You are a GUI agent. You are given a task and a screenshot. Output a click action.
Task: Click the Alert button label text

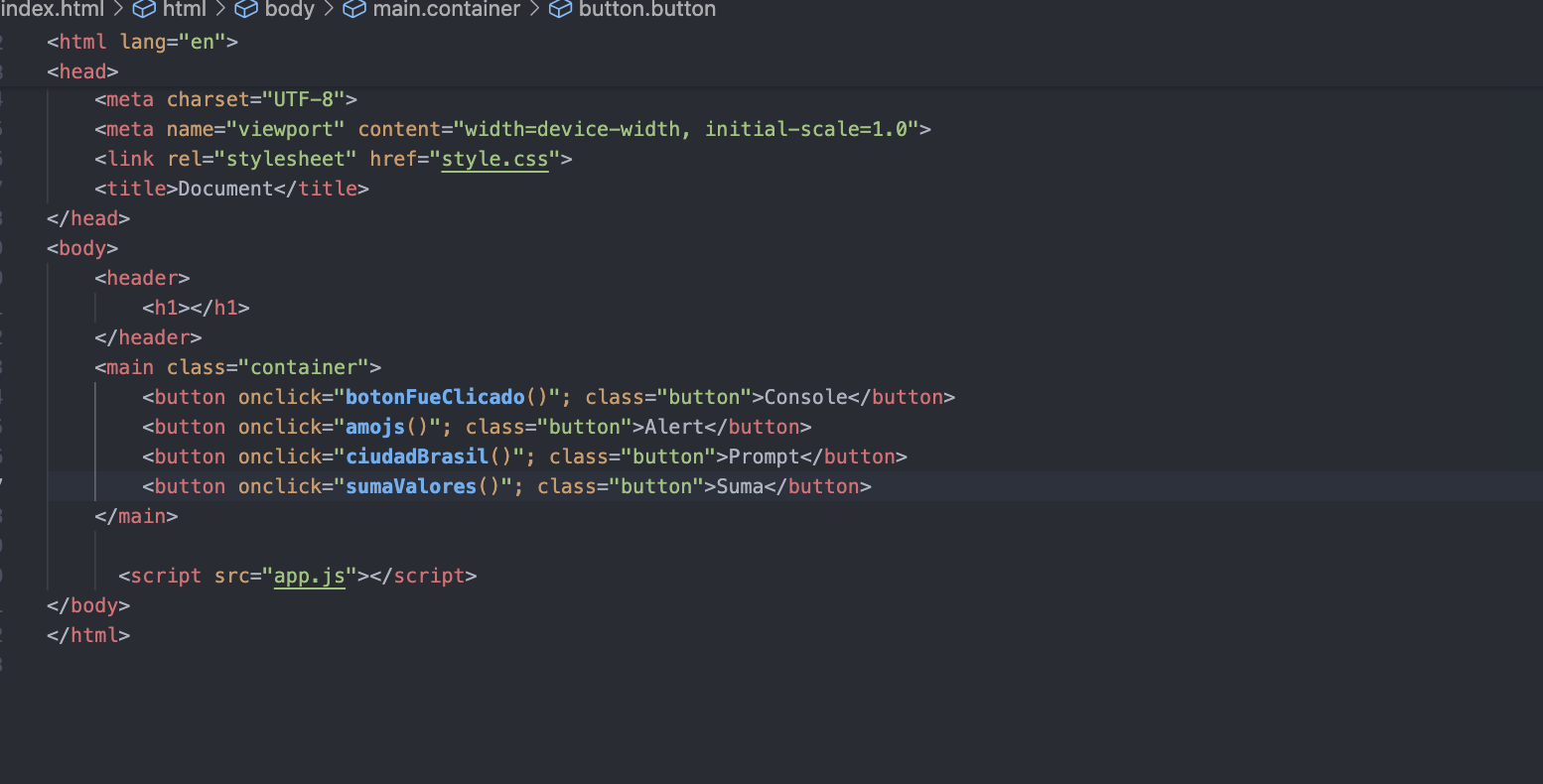point(674,427)
